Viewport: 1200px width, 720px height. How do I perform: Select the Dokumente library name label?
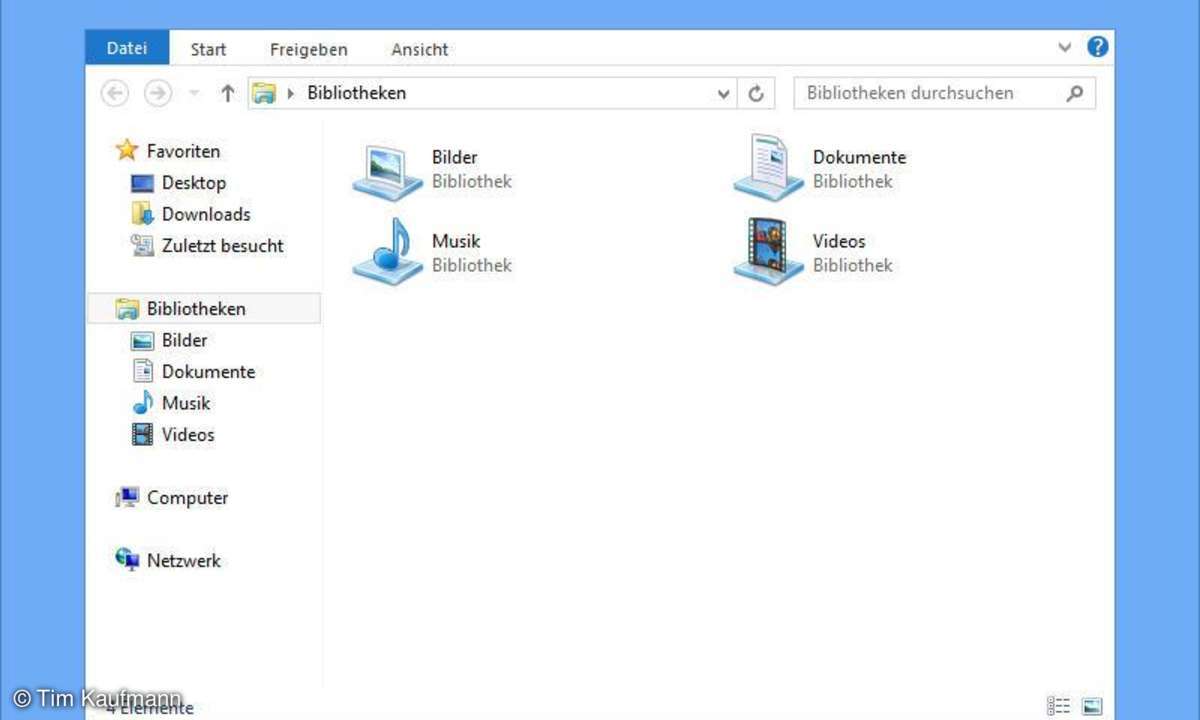pos(859,157)
